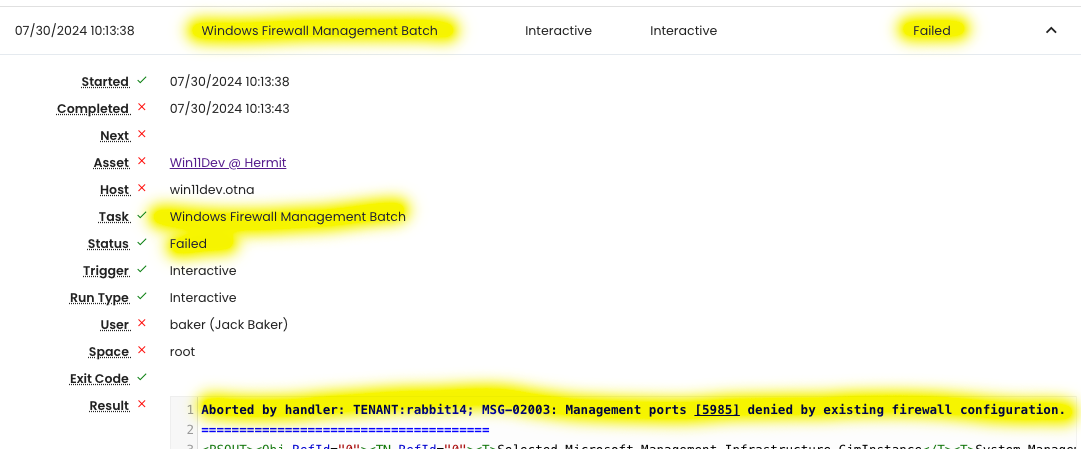Click the 5985 port link in result

click(x=717, y=410)
